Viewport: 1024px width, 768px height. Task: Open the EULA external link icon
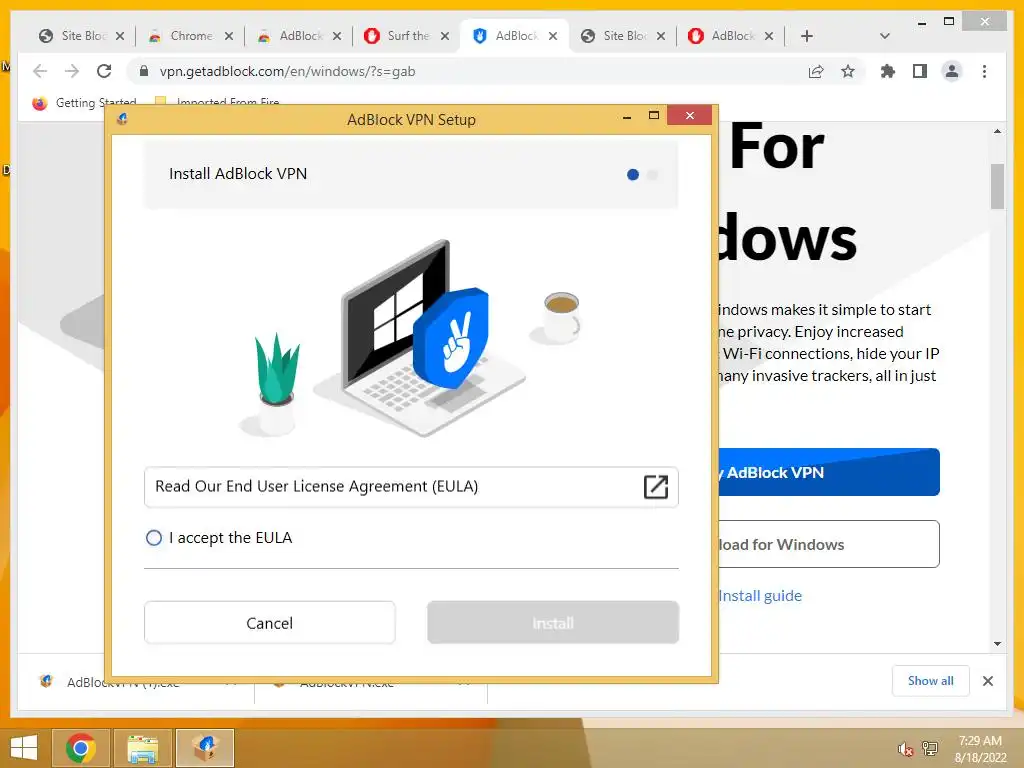click(x=656, y=487)
